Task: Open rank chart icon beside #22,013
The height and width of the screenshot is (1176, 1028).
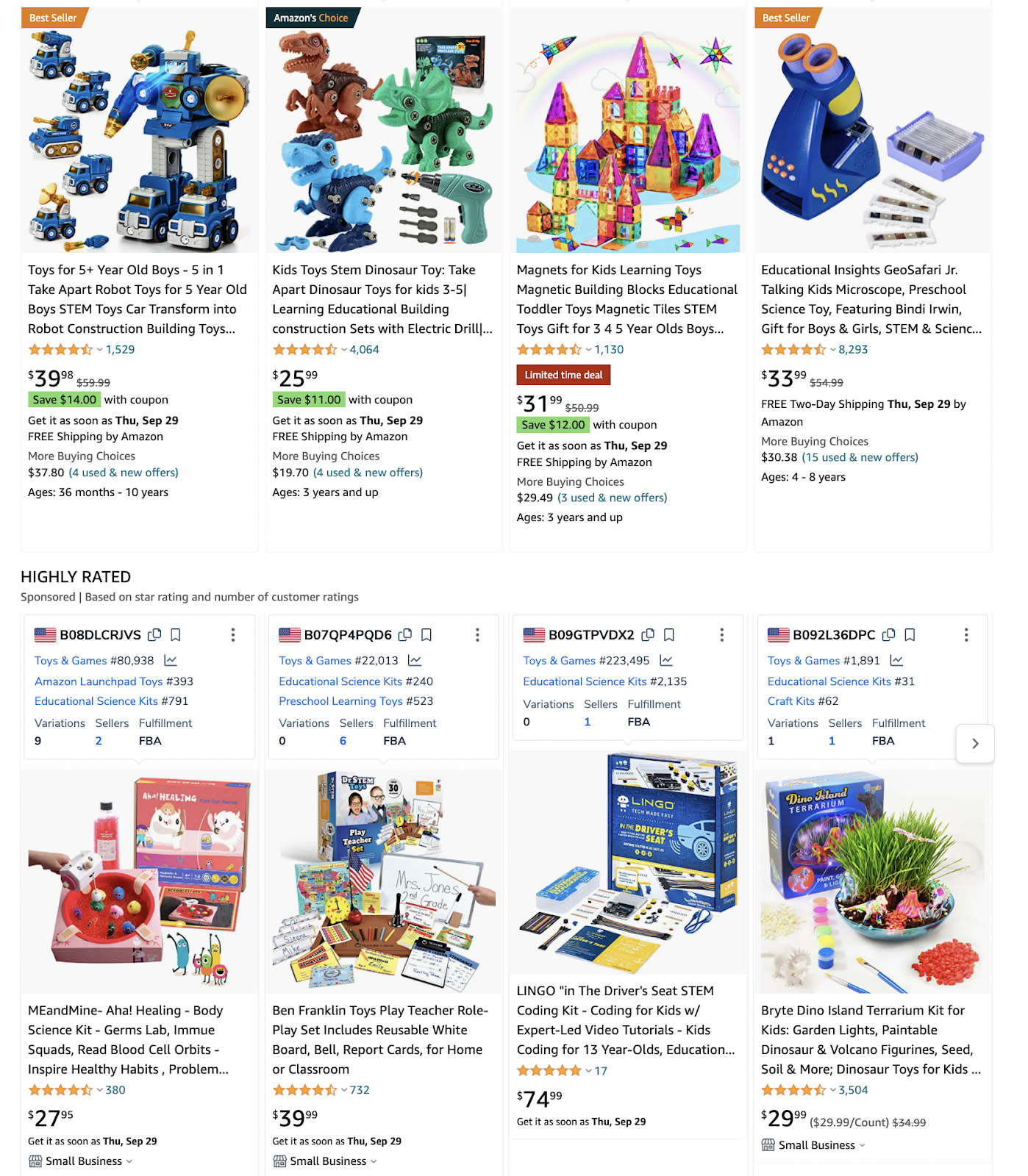Action: [x=415, y=660]
